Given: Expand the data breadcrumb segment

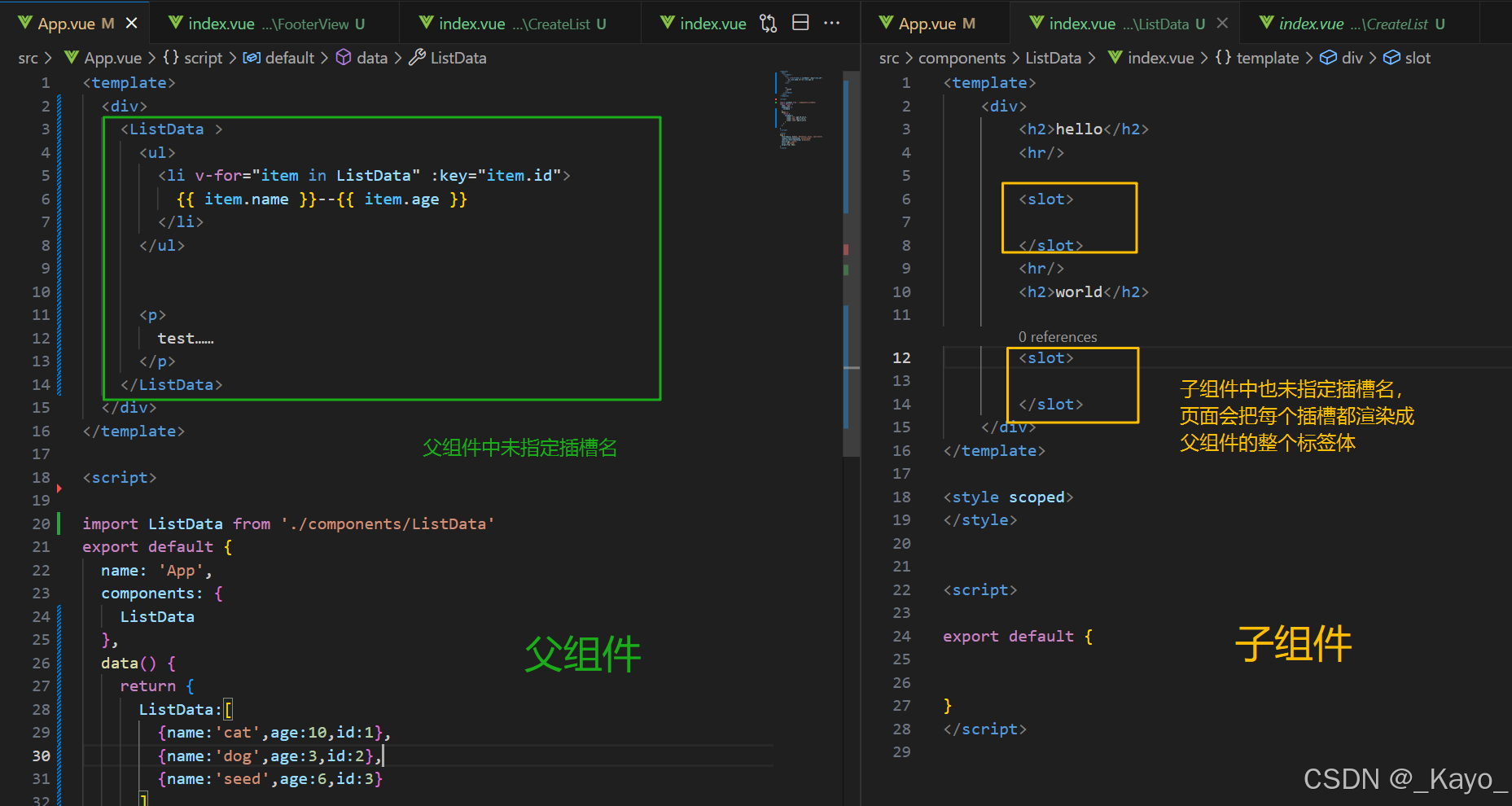Looking at the screenshot, I should [362, 58].
